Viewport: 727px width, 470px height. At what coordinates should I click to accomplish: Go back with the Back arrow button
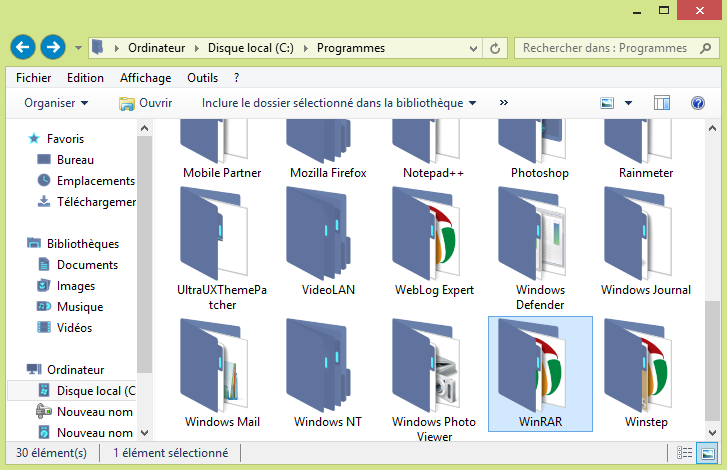23,47
